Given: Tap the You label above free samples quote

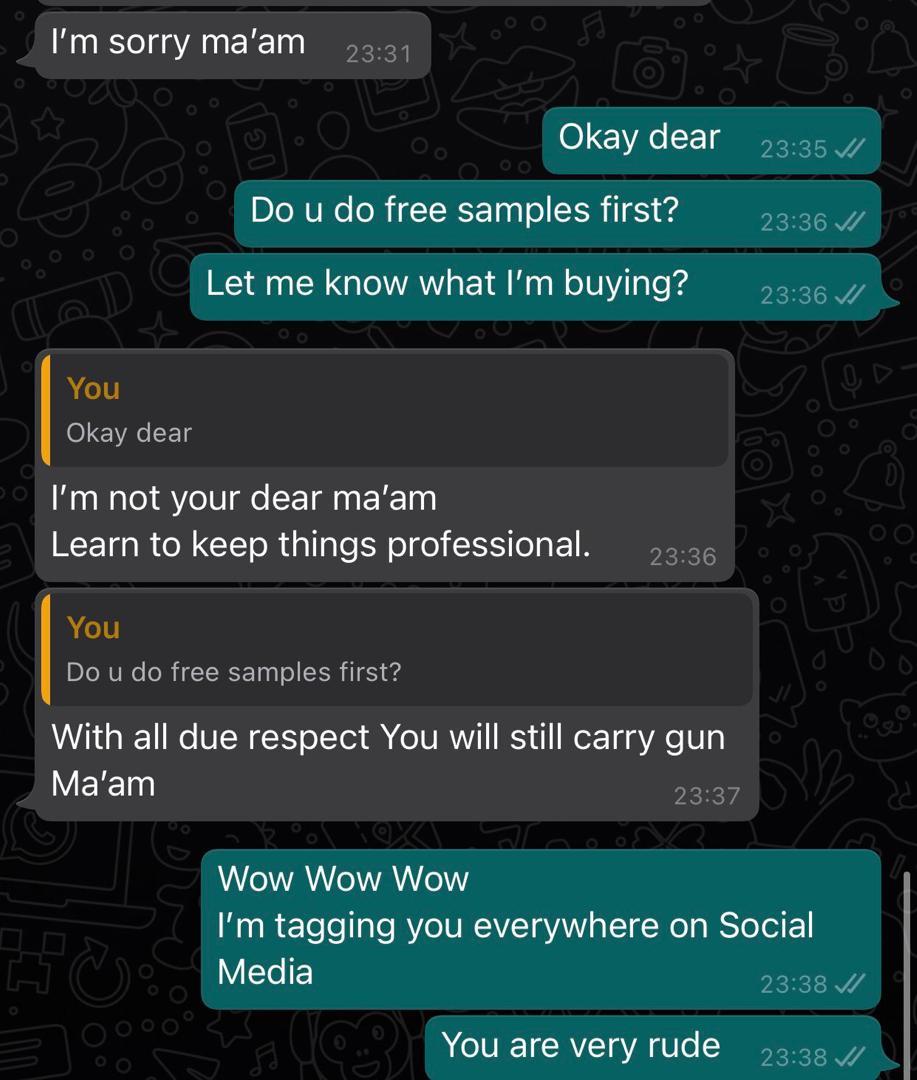Looking at the screenshot, I should [x=93, y=627].
